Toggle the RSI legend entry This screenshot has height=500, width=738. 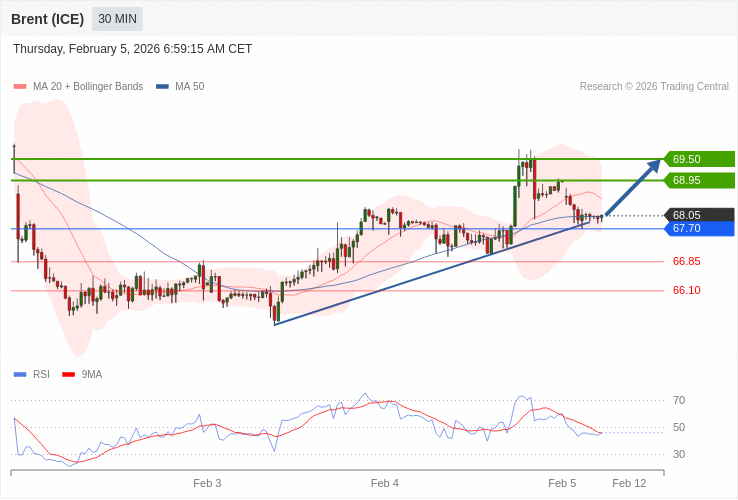[x=32, y=375]
